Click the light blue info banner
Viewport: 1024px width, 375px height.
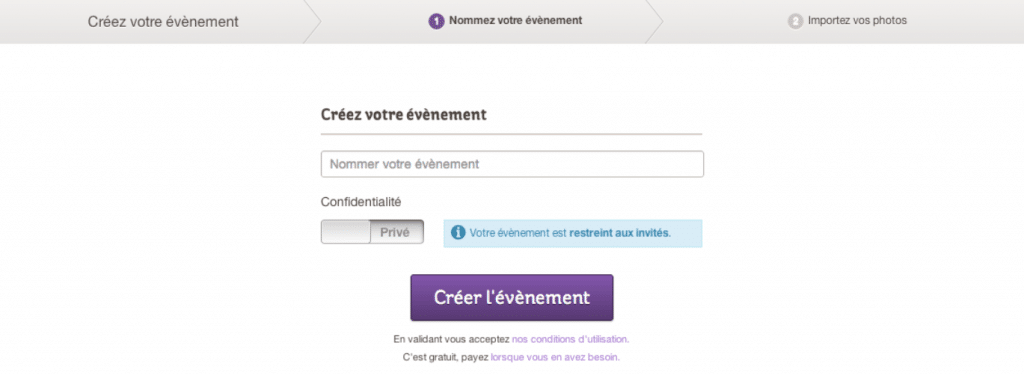(x=573, y=233)
